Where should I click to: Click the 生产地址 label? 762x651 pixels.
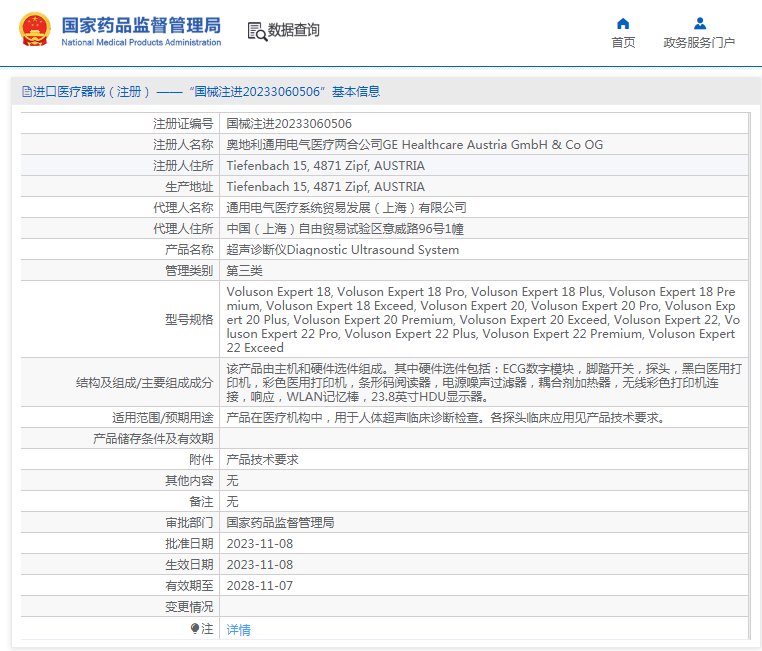(x=189, y=187)
